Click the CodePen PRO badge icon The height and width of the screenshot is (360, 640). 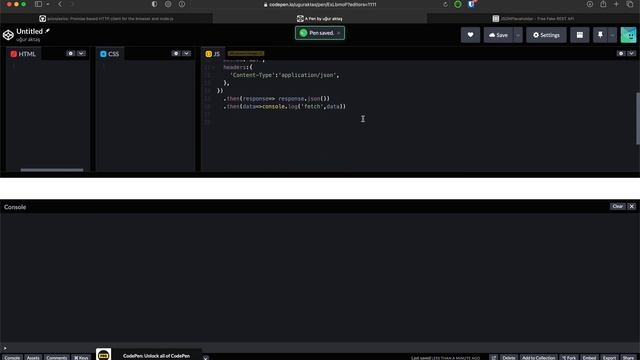(x=104, y=355)
